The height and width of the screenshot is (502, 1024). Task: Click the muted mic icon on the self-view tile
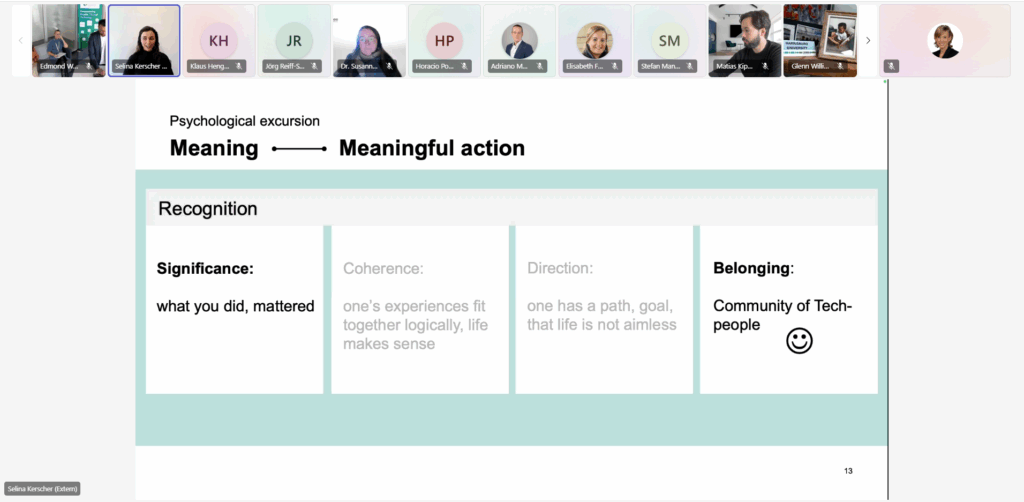pos(891,67)
